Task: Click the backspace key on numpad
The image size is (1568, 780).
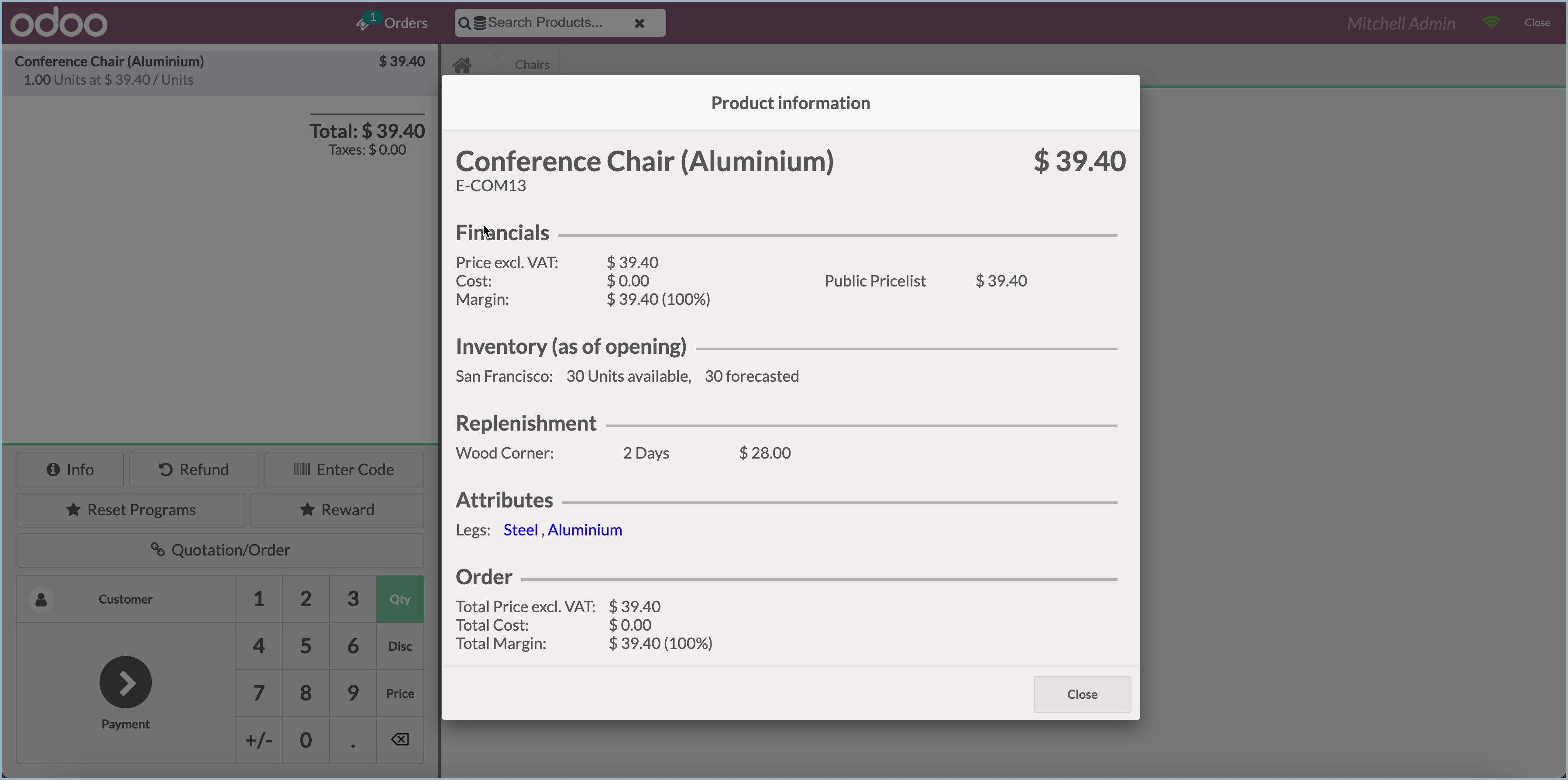Action: [x=400, y=740]
